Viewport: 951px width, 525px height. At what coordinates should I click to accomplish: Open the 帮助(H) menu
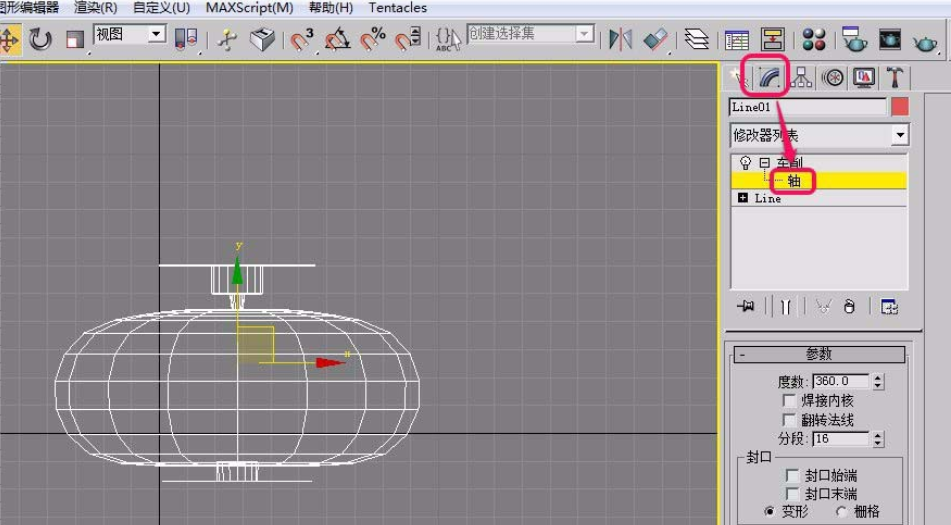tap(330, 8)
